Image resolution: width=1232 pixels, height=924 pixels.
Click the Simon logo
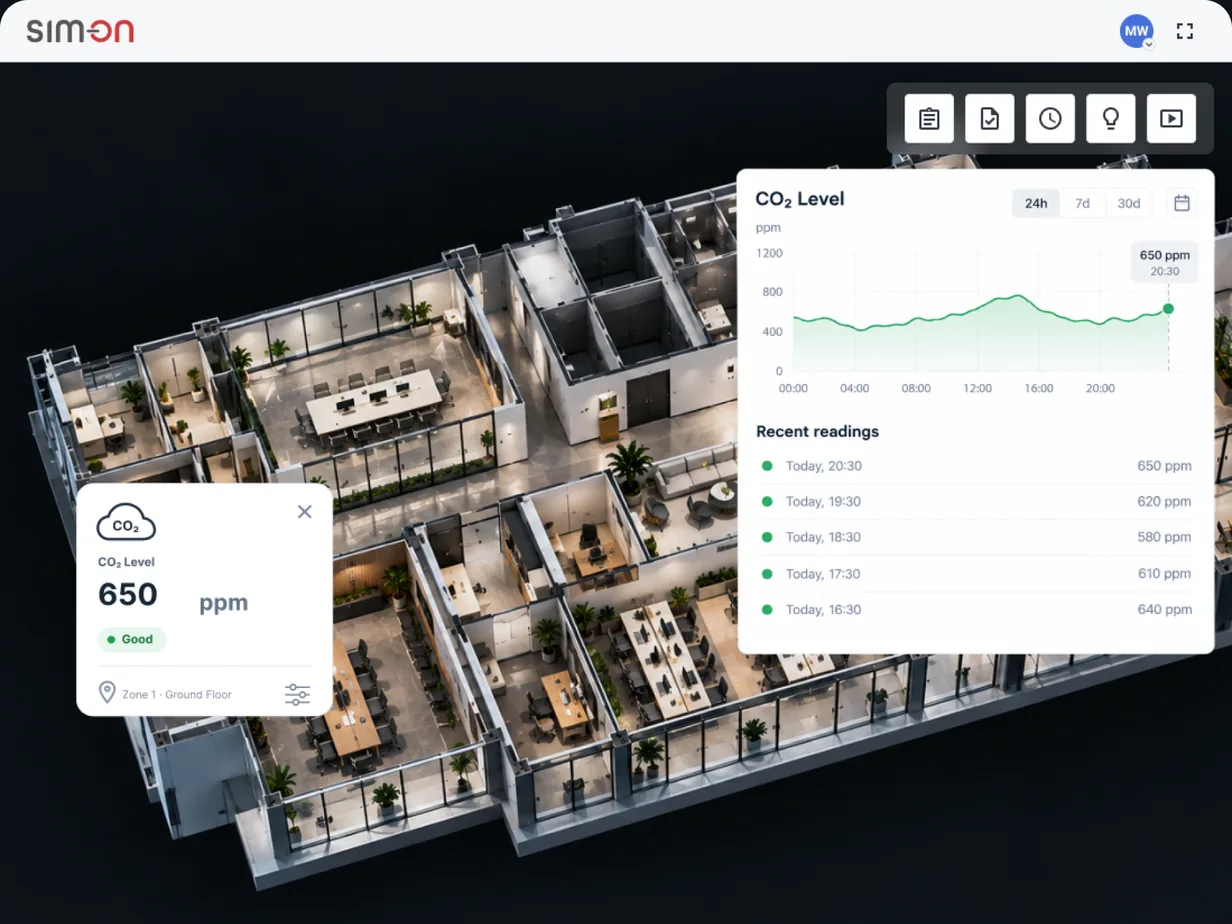[80, 31]
